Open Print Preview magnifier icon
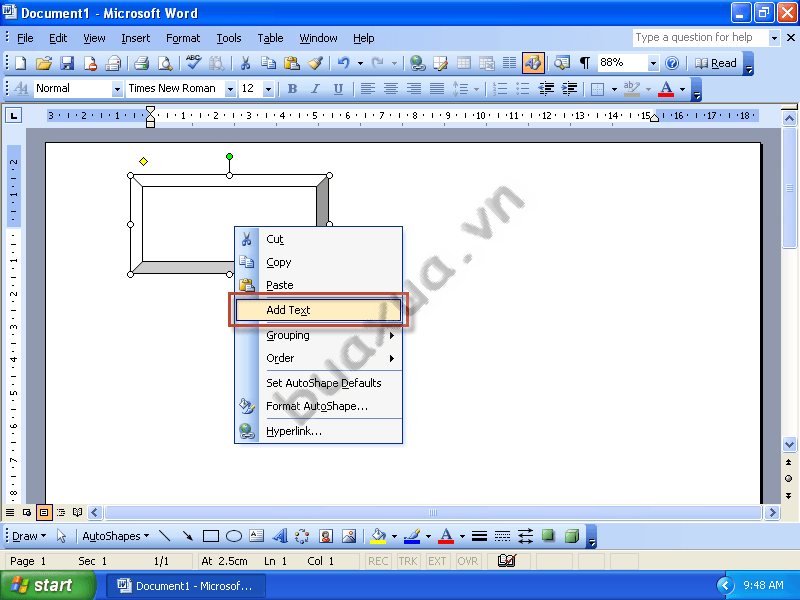This screenshot has height=600, width=800. tap(165, 63)
